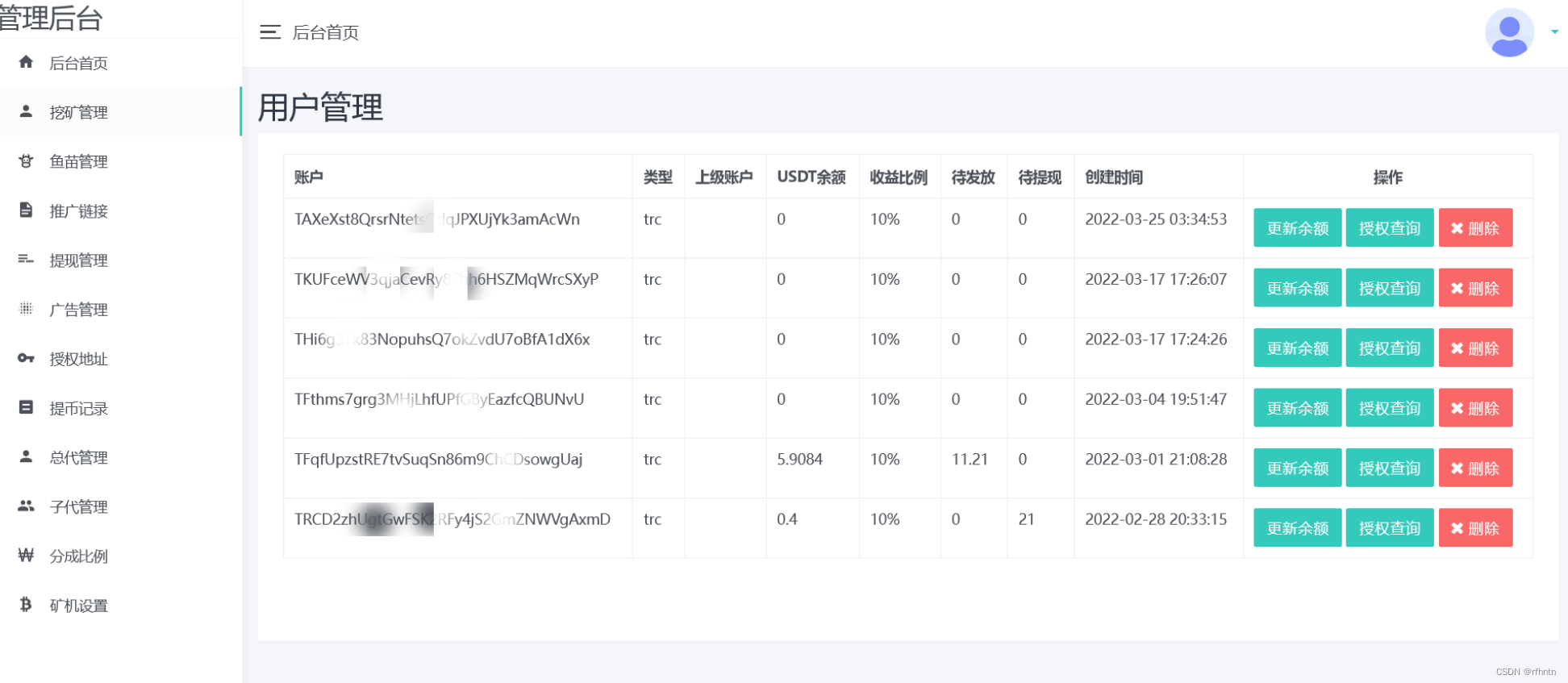
Task: Click 授权查询 for account TFthms7grg3
Action: pos(1389,408)
